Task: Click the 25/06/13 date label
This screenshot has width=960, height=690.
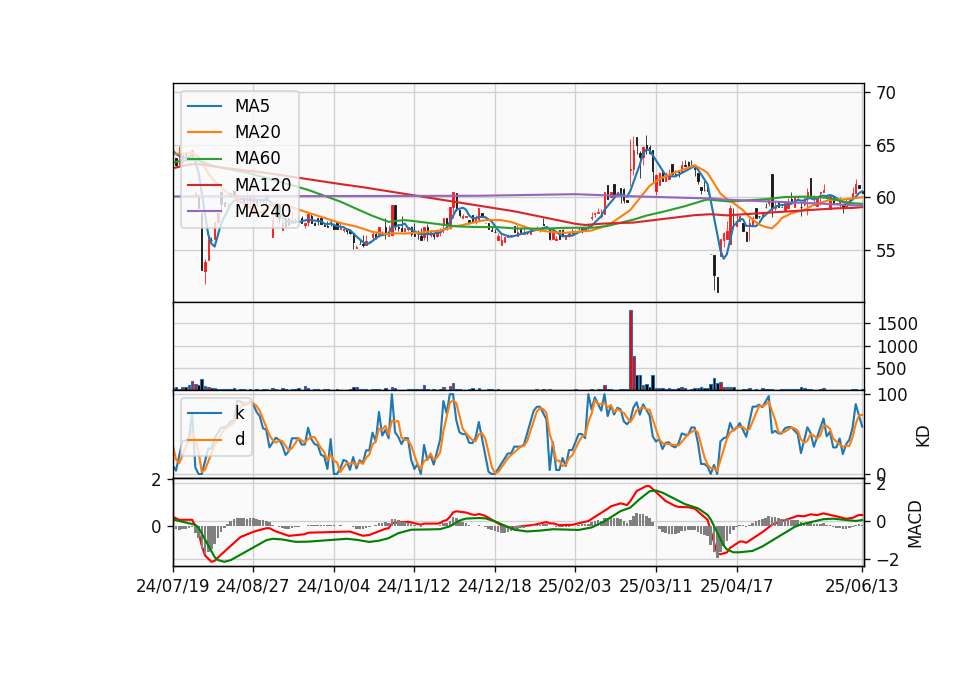Action: pyautogui.click(x=862, y=586)
